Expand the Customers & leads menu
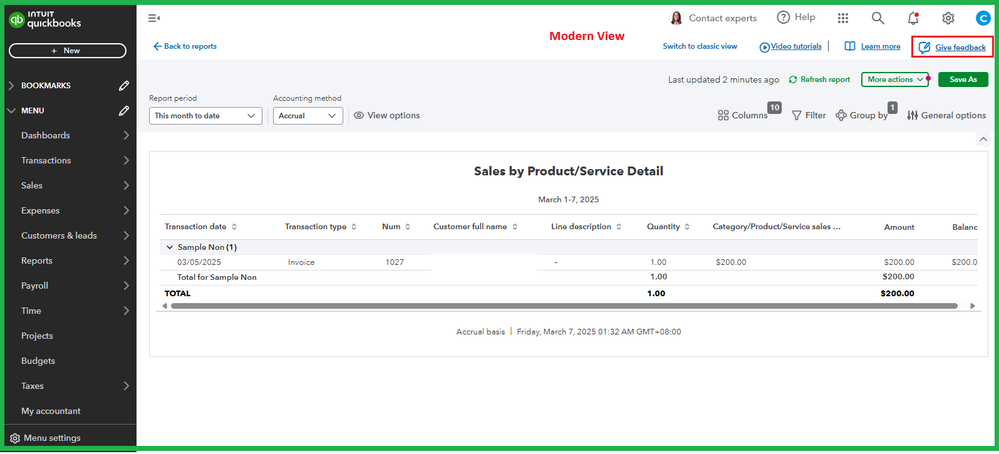 click(x=126, y=236)
